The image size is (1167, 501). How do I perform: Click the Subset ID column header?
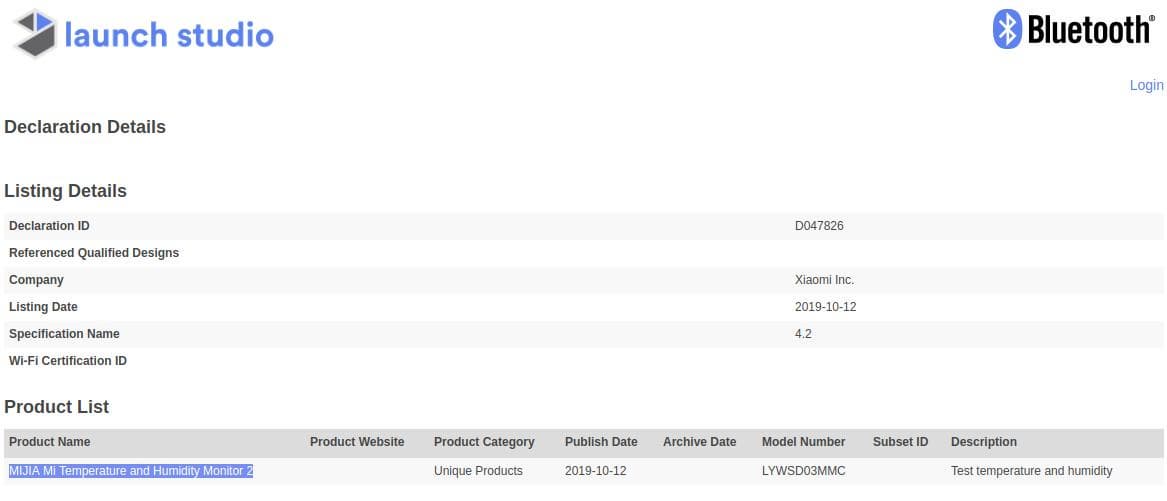pyautogui.click(x=900, y=442)
